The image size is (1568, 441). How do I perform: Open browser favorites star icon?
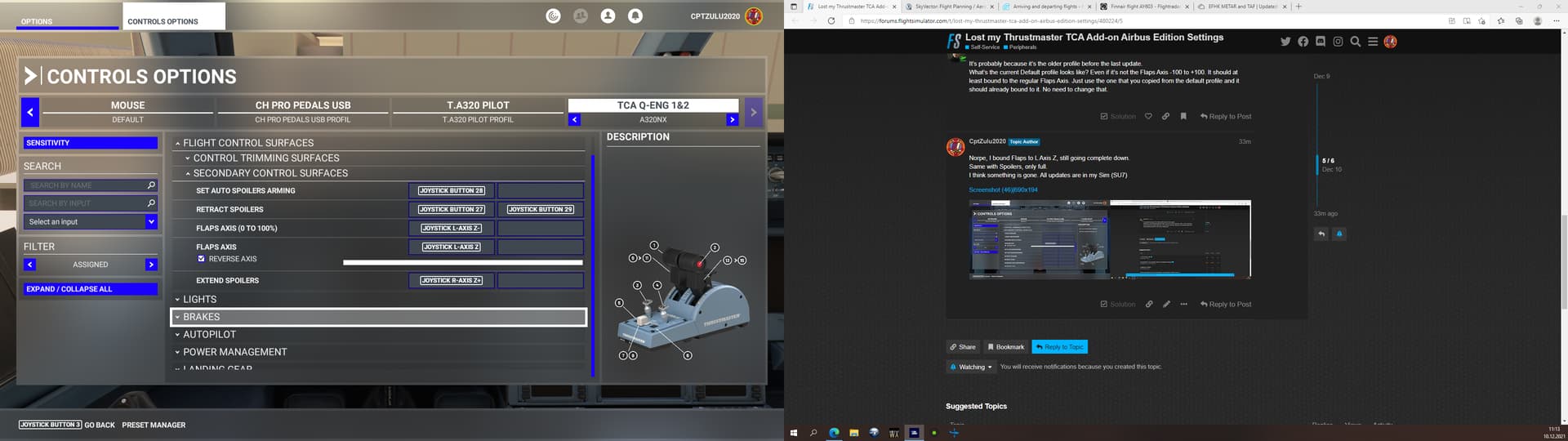(x=1501, y=20)
